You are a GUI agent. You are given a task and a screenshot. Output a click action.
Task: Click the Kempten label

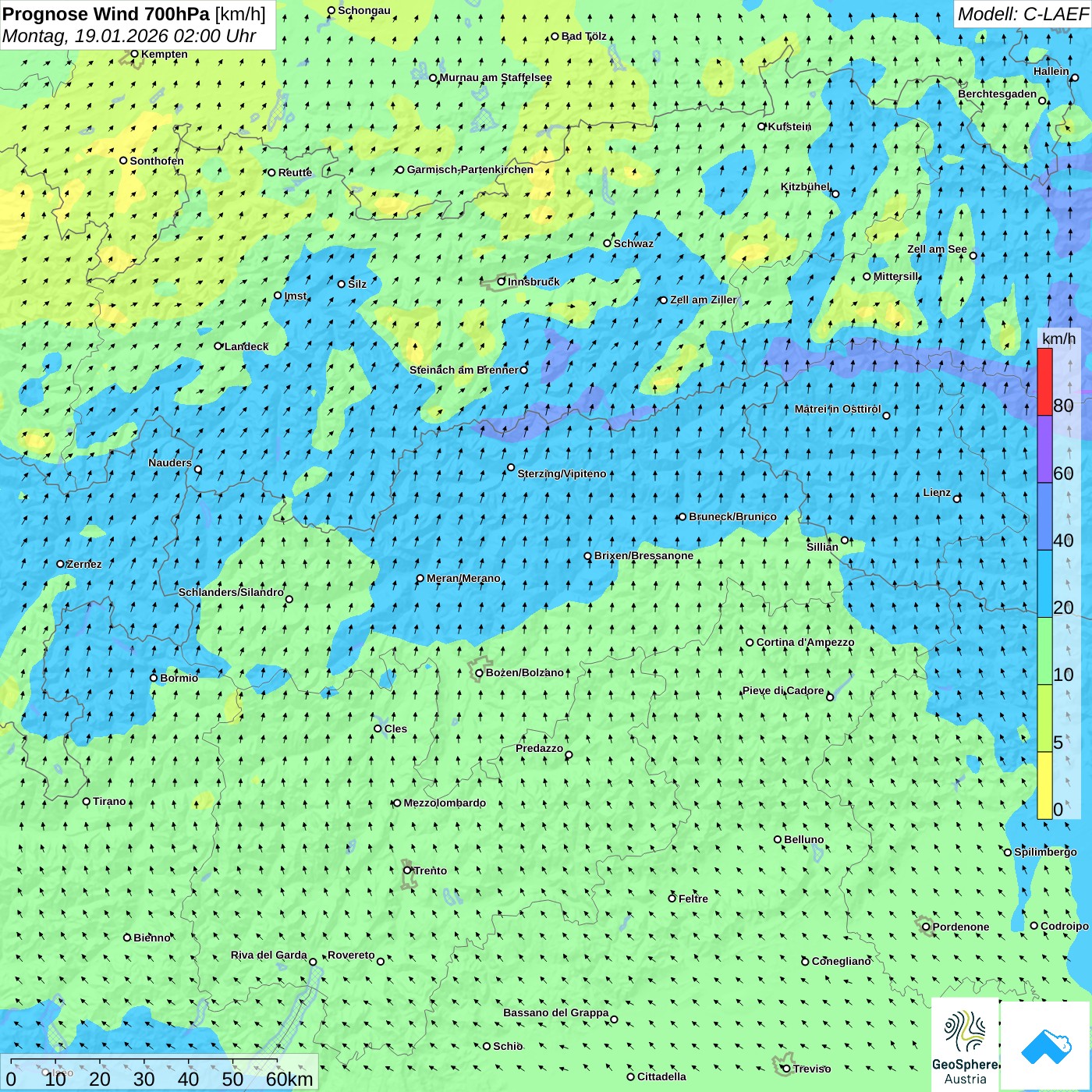(x=165, y=54)
